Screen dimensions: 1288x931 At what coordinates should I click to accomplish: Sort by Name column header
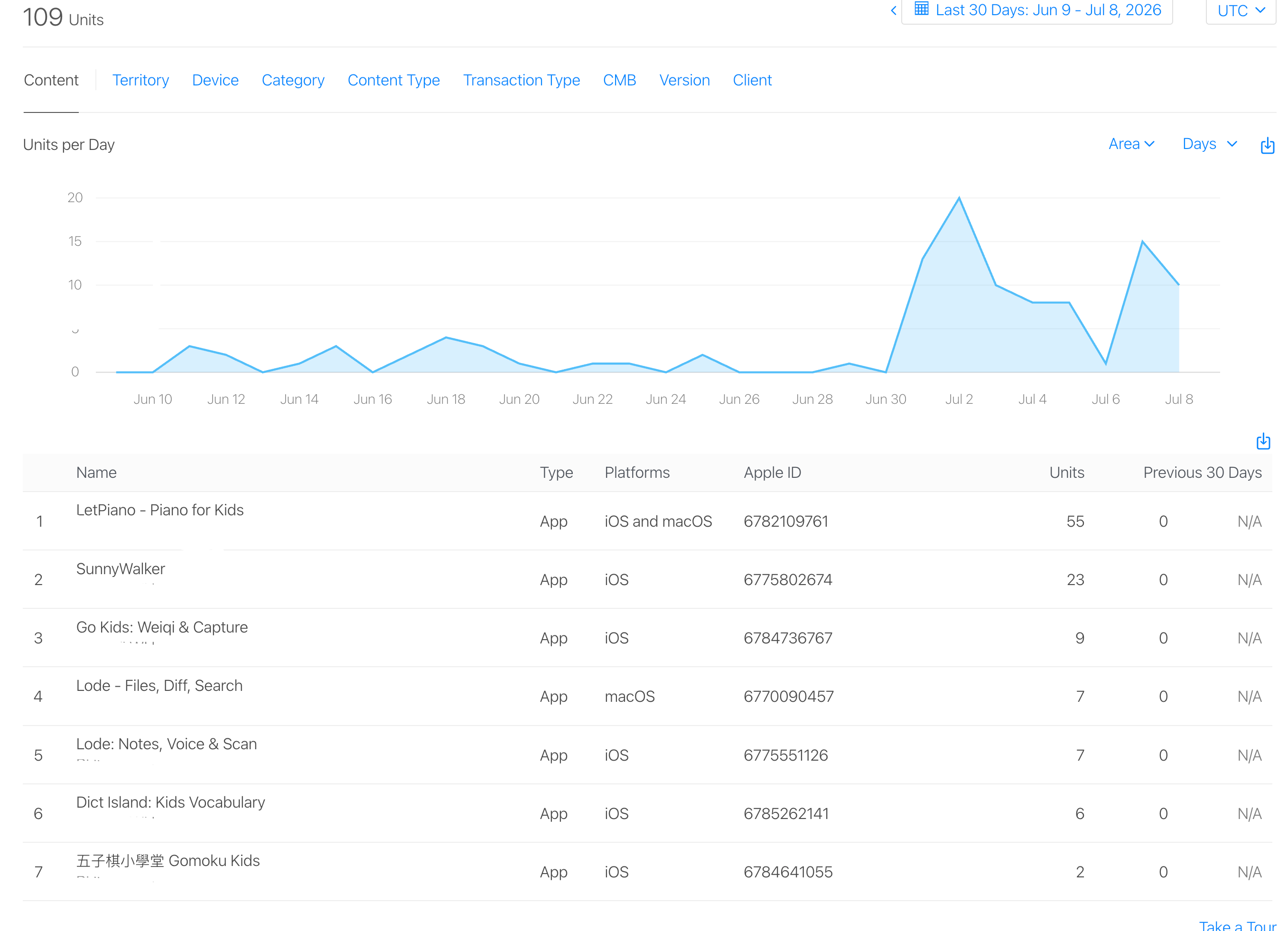coord(96,472)
